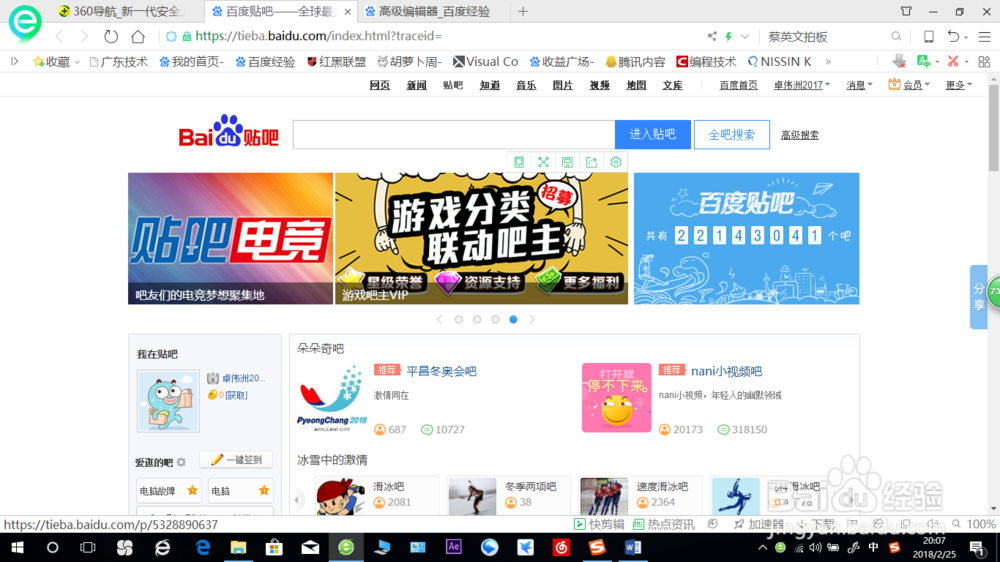
Task: Click the red scissors screenshot icon
Action: click(953, 61)
